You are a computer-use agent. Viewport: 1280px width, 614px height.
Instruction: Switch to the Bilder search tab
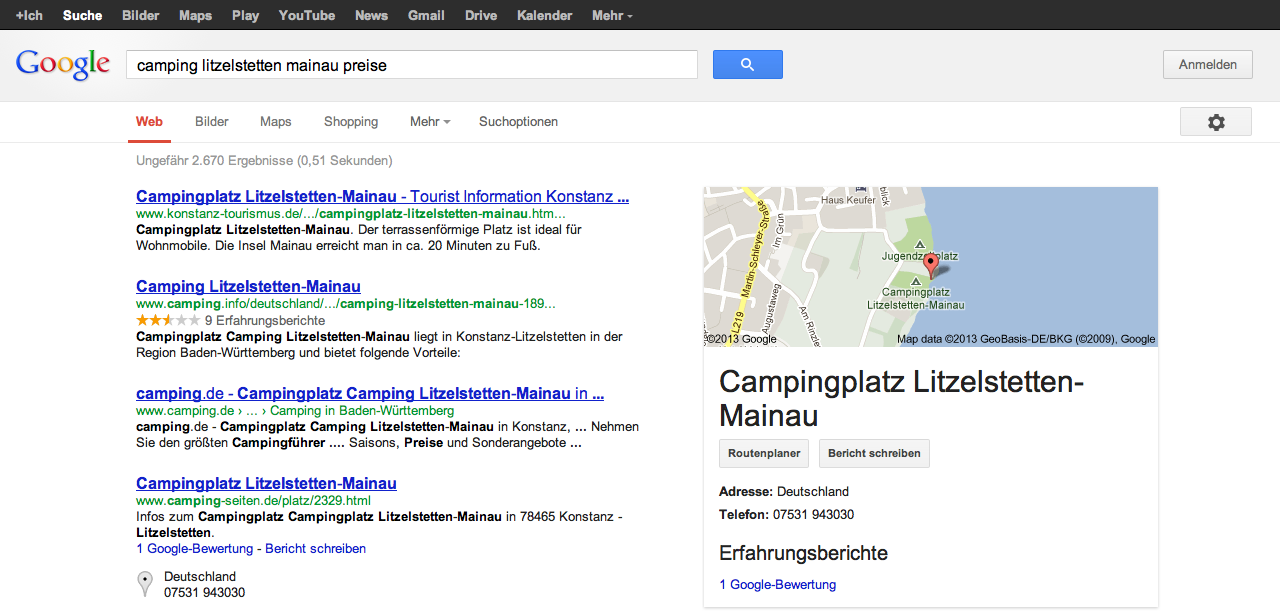tap(212, 122)
